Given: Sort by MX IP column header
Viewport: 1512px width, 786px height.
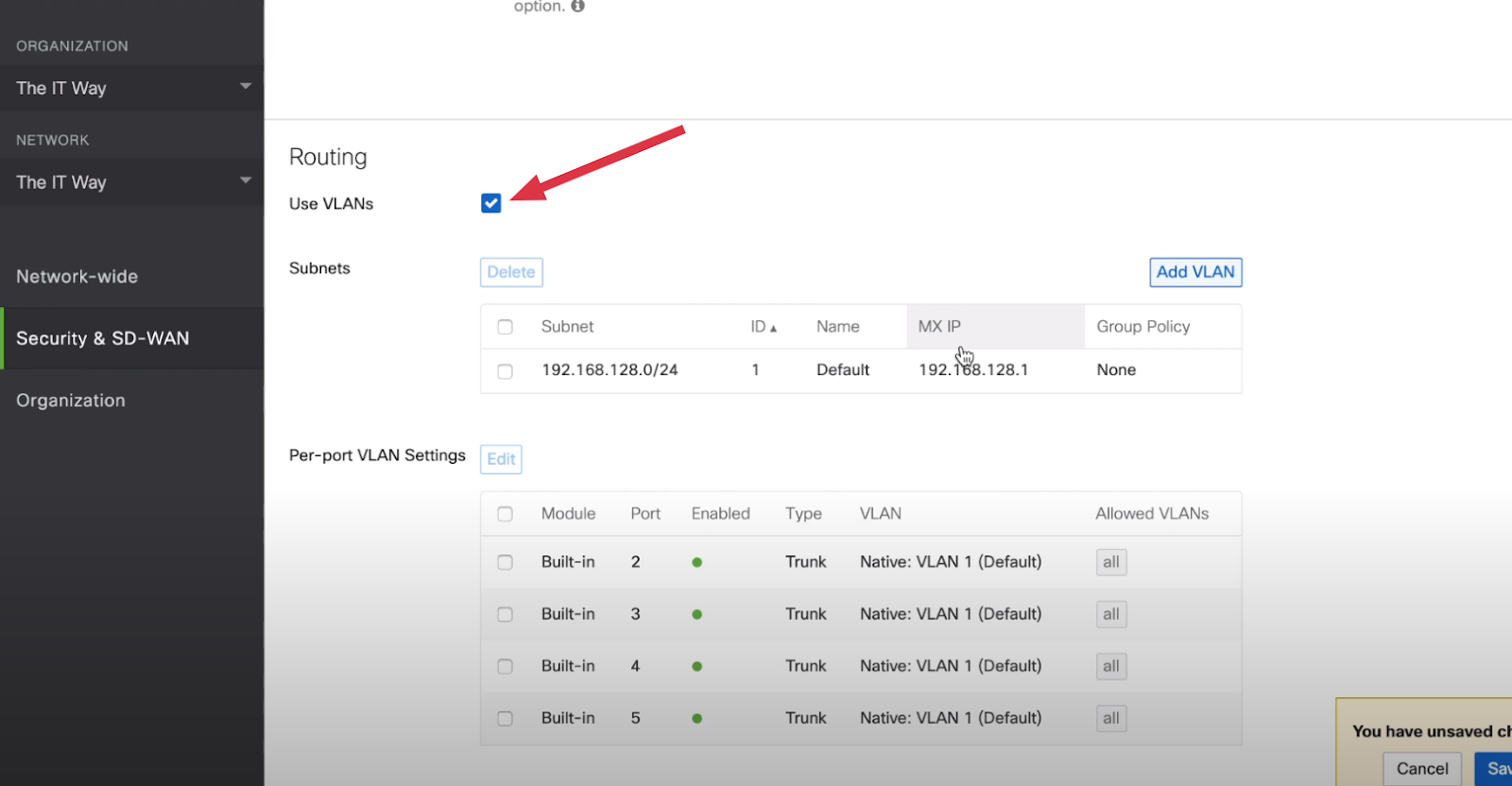Looking at the screenshot, I should 939,327.
